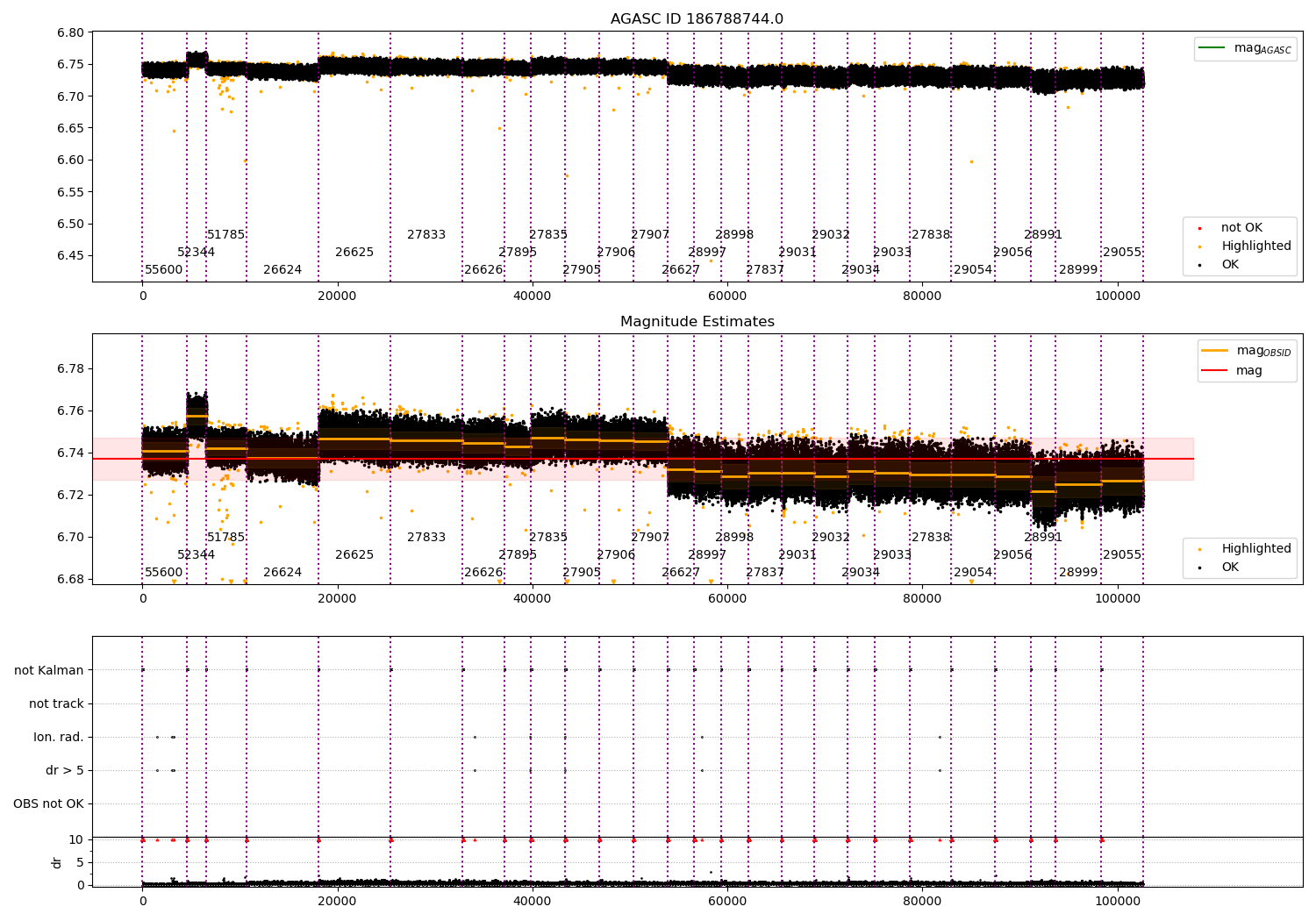Click the 6.78 y-axis tick label
The image size is (1316, 921).
click(71, 368)
